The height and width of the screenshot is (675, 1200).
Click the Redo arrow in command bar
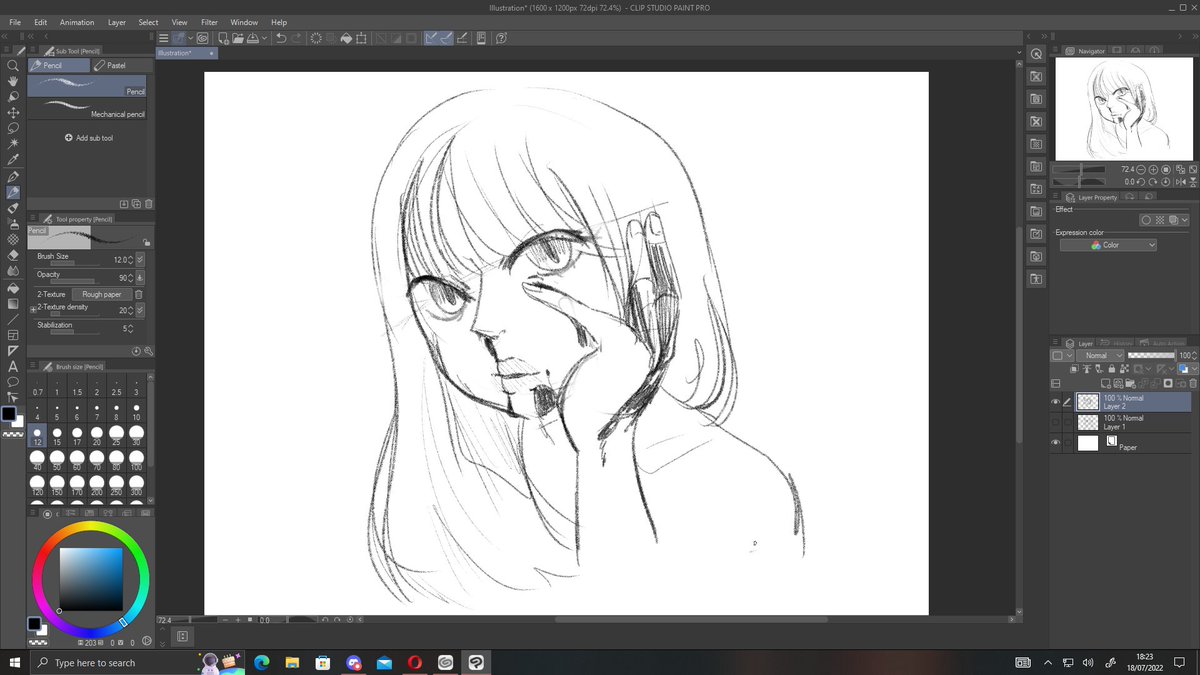(x=298, y=38)
